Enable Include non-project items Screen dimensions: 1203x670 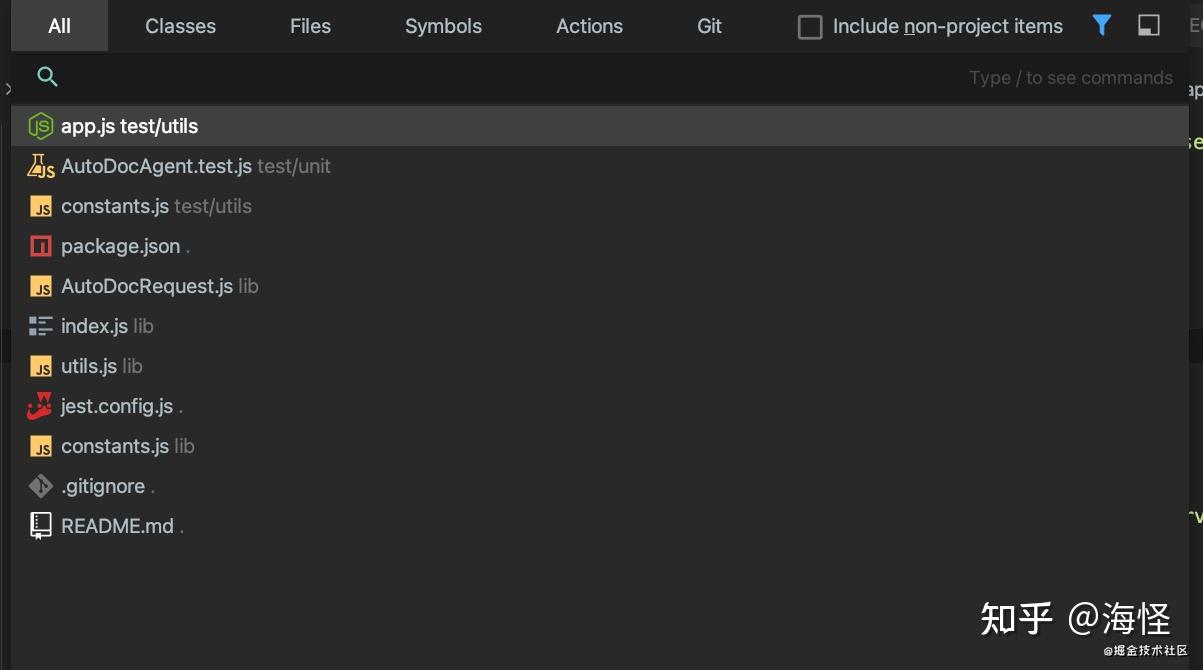[810, 27]
